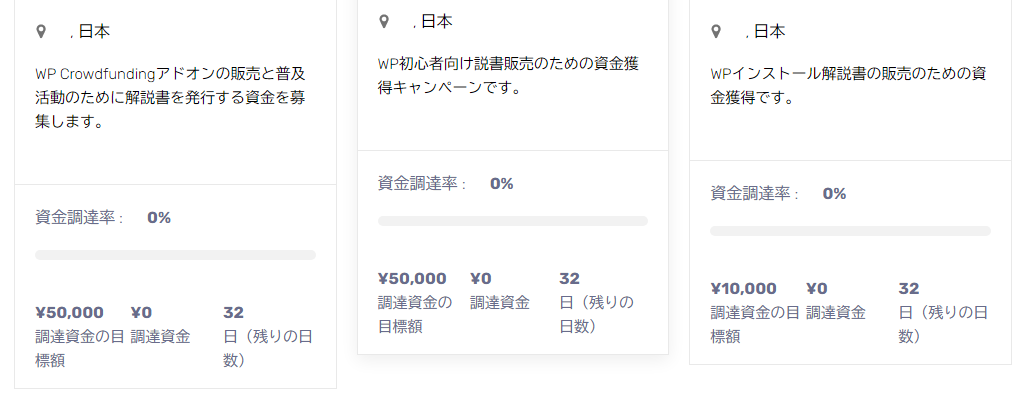Open WPインストール解説書 campaign description
Viewport: 1021px width, 403px height.
pos(848,85)
